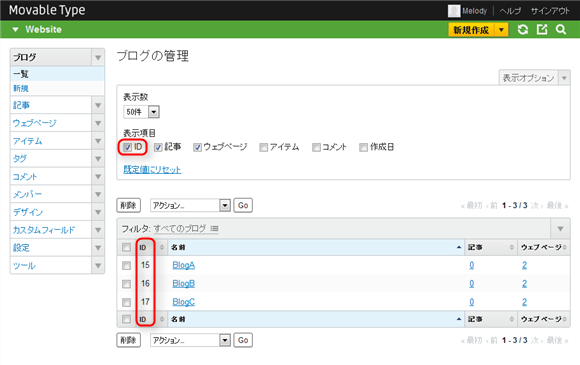
Task: Open the Melody user profile link
Action: click(x=475, y=11)
